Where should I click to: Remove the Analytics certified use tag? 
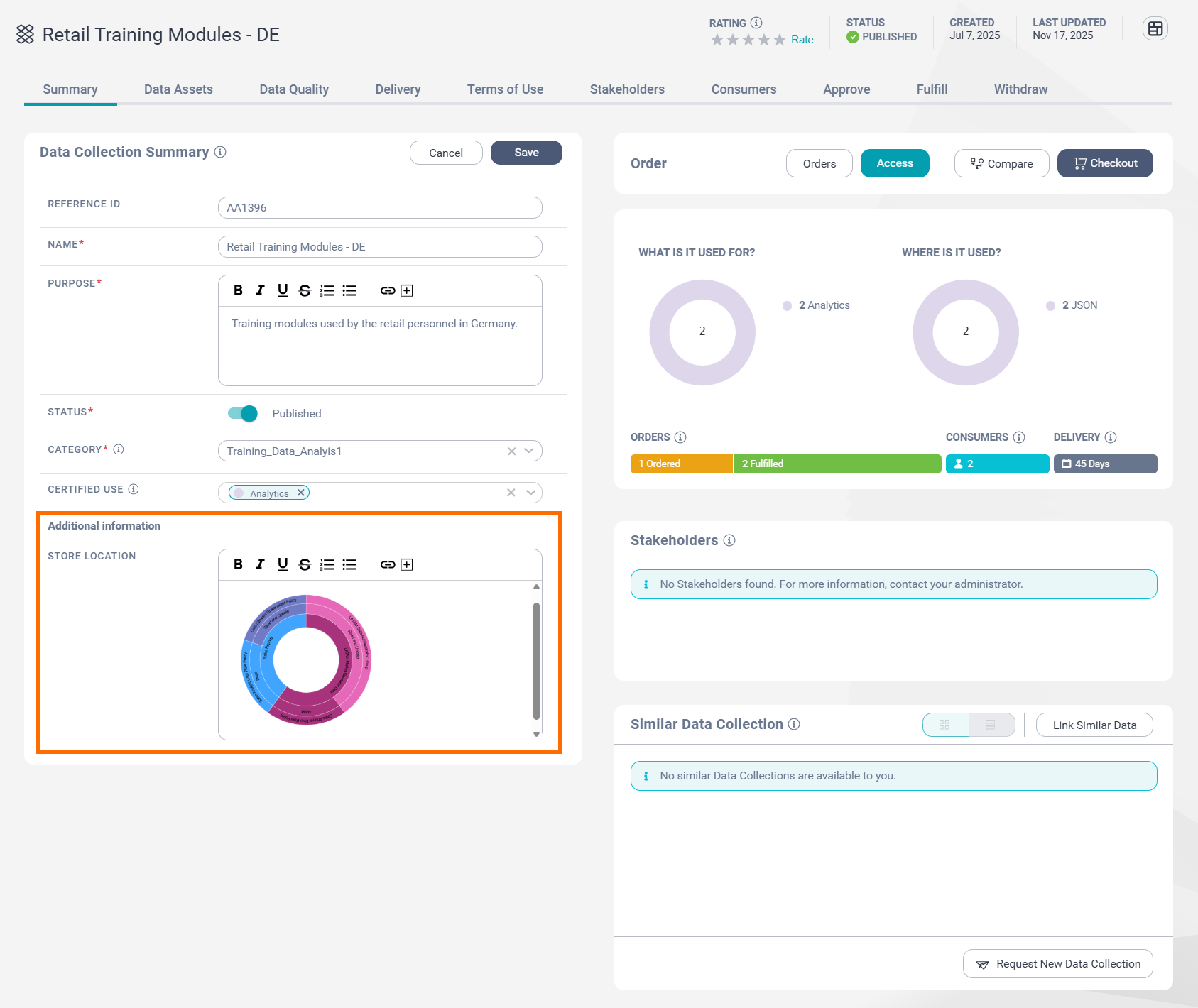(300, 493)
